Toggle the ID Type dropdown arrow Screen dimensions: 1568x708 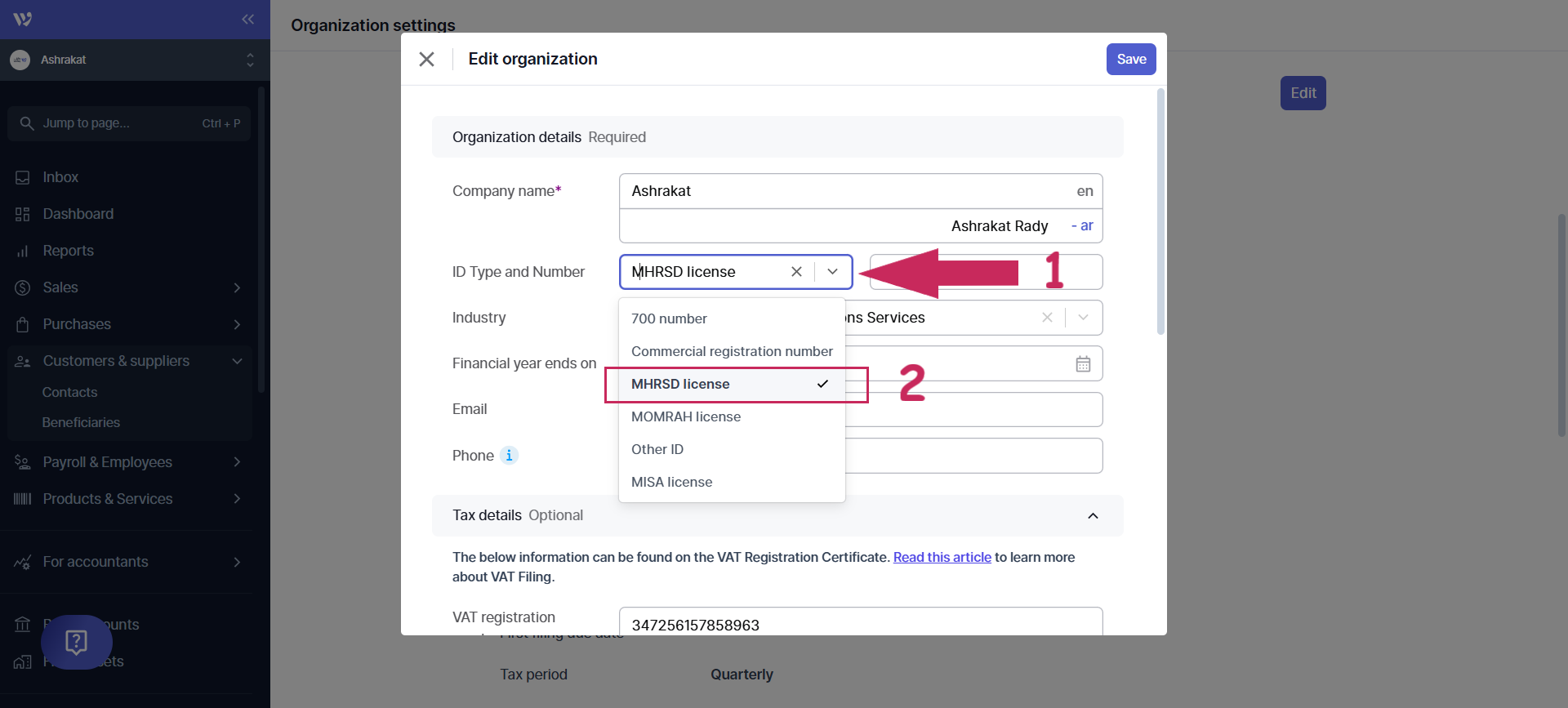point(833,272)
